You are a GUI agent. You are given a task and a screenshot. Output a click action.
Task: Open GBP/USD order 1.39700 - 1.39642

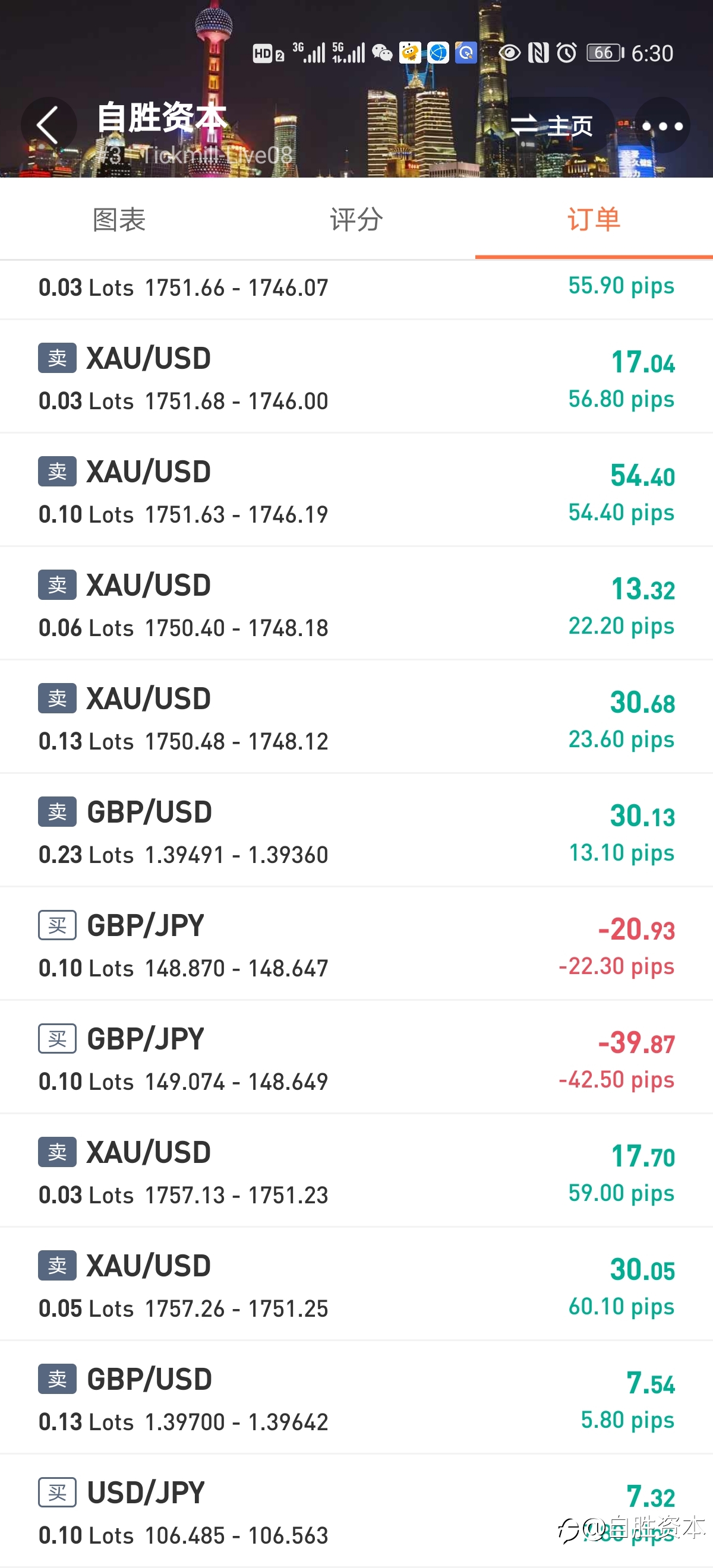click(x=356, y=1398)
